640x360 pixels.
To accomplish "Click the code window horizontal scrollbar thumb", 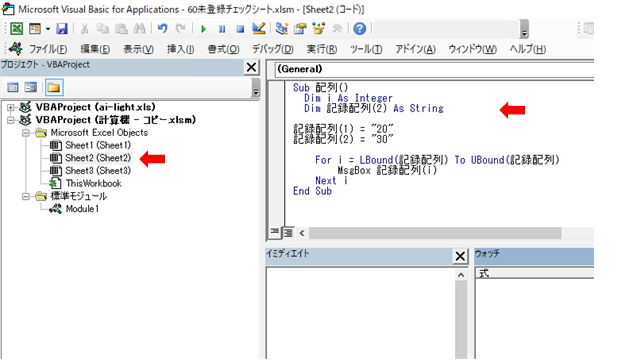I will 435,233.
